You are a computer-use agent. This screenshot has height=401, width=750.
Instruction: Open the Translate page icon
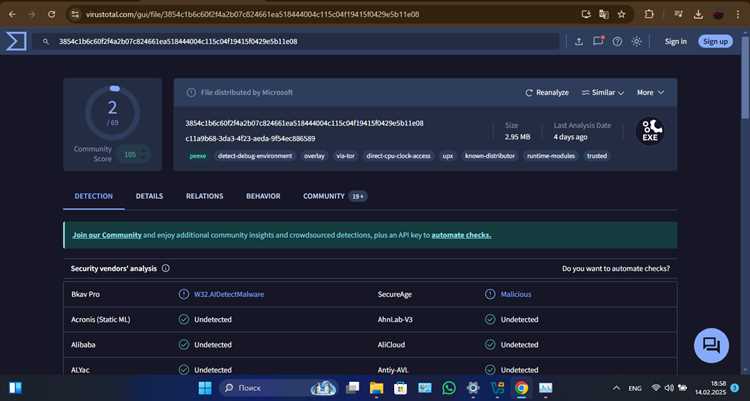604,14
